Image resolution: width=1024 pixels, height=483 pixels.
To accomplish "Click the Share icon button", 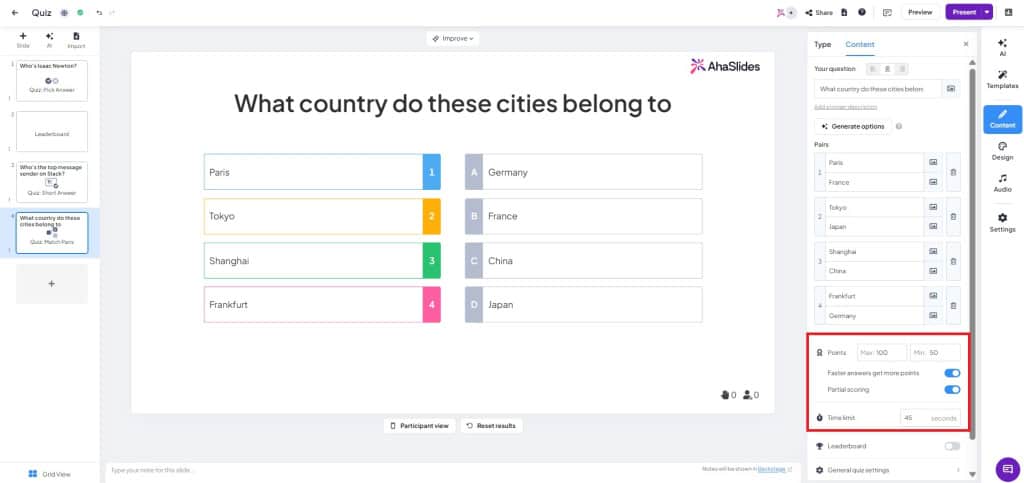I will [x=819, y=12].
